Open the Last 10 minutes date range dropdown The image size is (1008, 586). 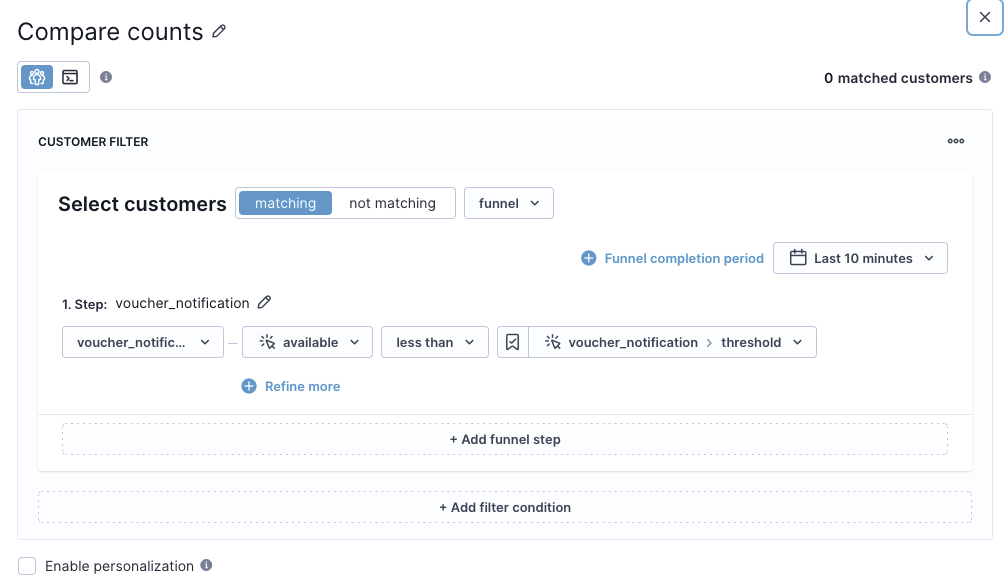click(860, 258)
